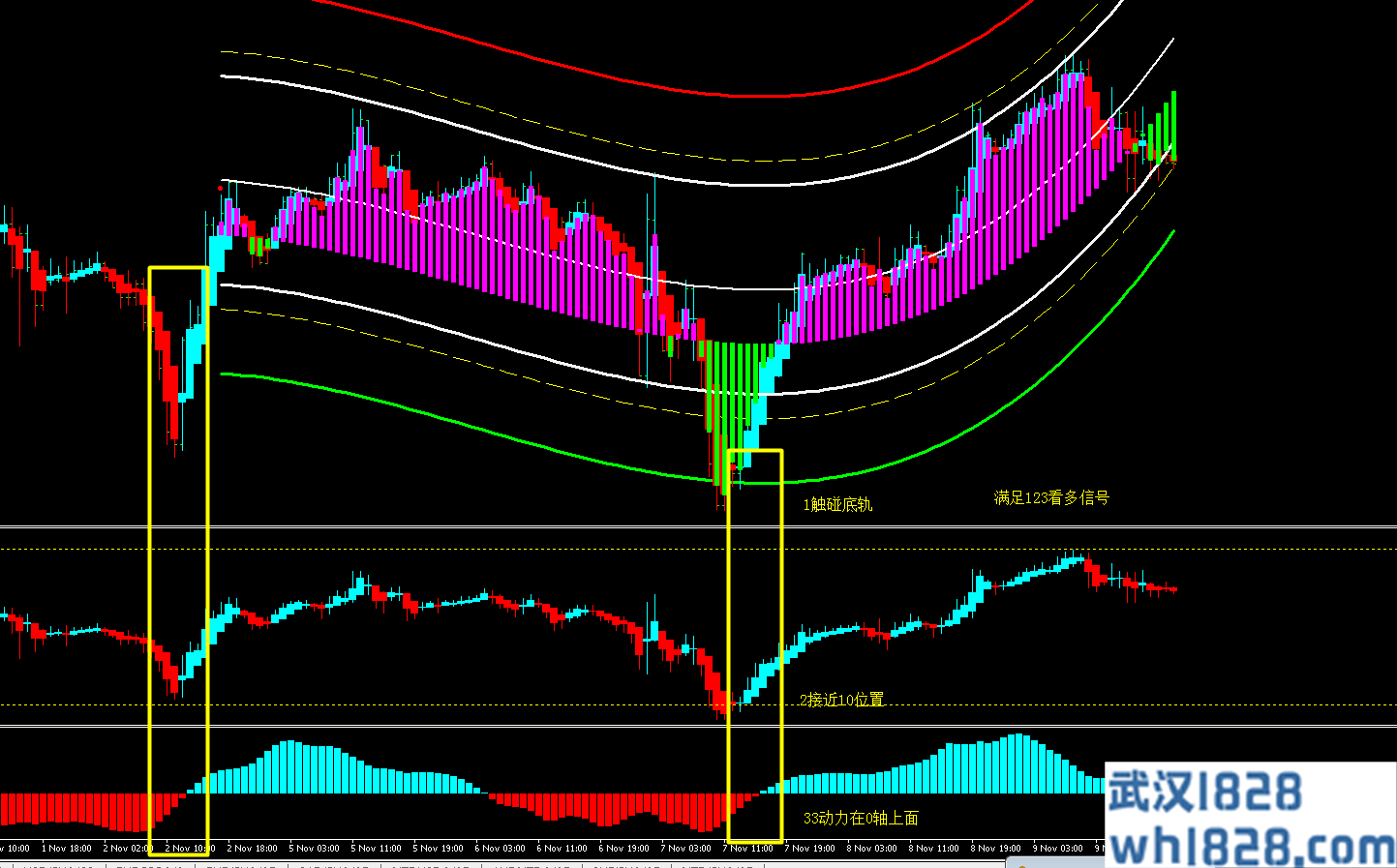The width and height of the screenshot is (1397, 868).
Task: Click the '9 Nov 03:00' time axis label
Action: (x=1057, y=849)
